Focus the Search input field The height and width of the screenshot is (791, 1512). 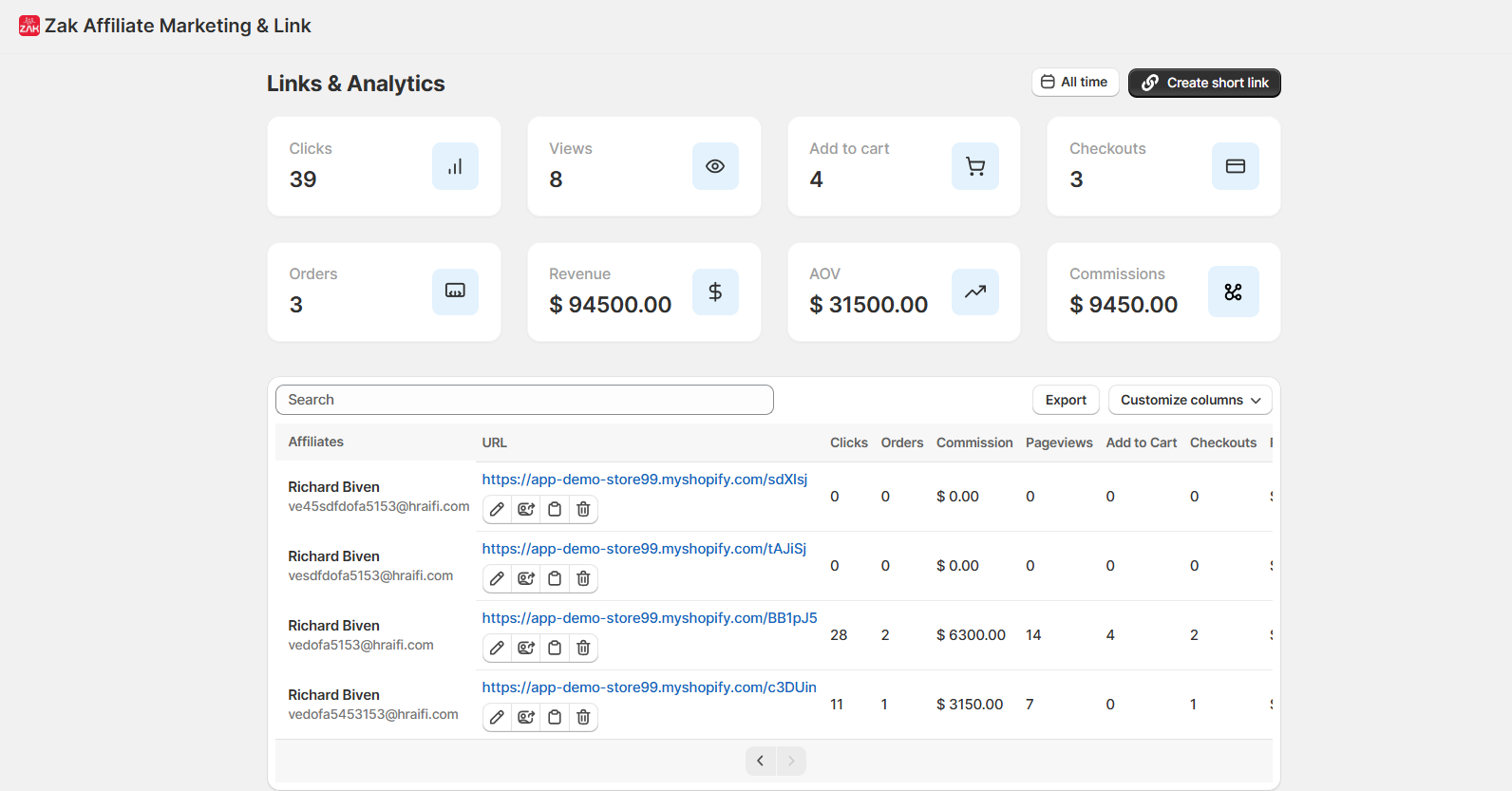pos(524,400)
